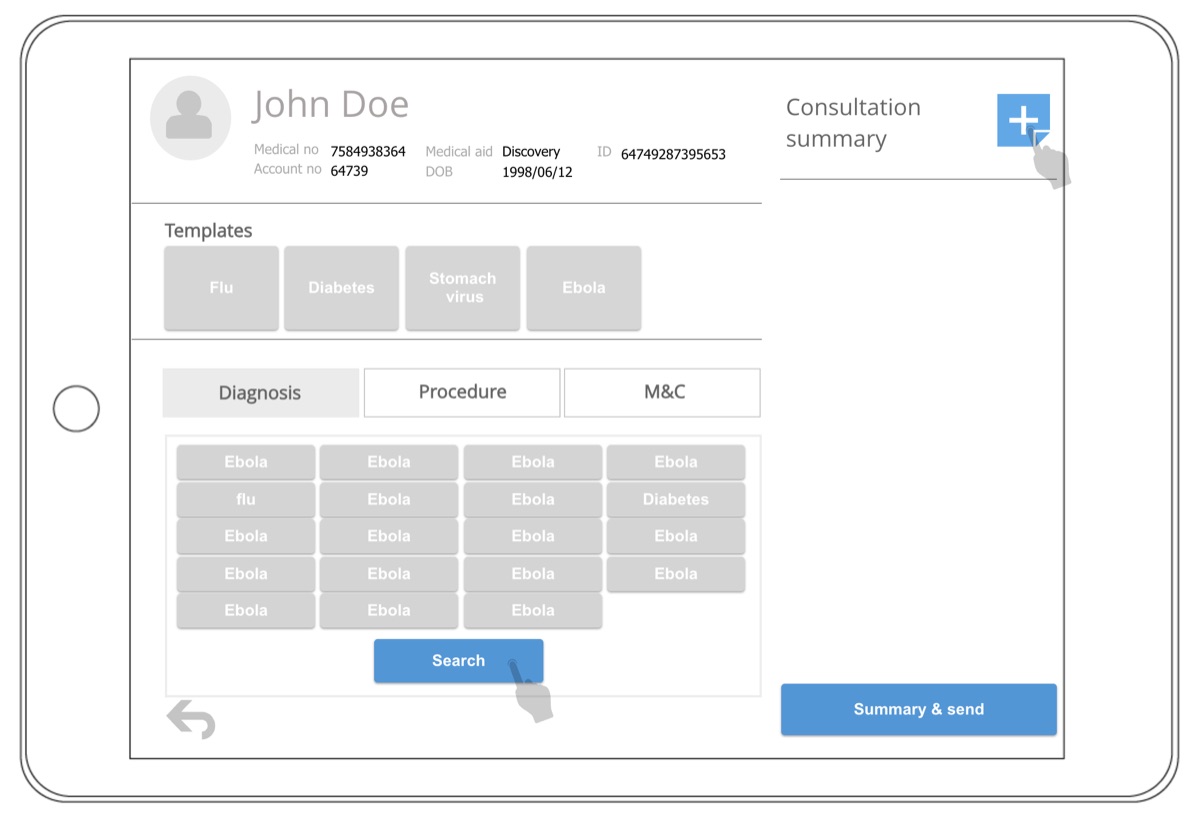
Task: Click the Templates section heading
Action: (x=208, y=231)
